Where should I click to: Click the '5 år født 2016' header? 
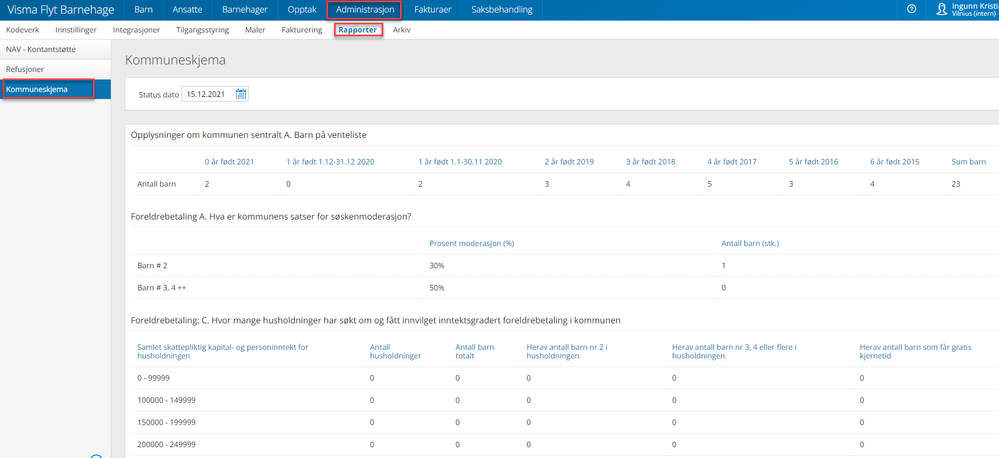click(x=814, y=162)
